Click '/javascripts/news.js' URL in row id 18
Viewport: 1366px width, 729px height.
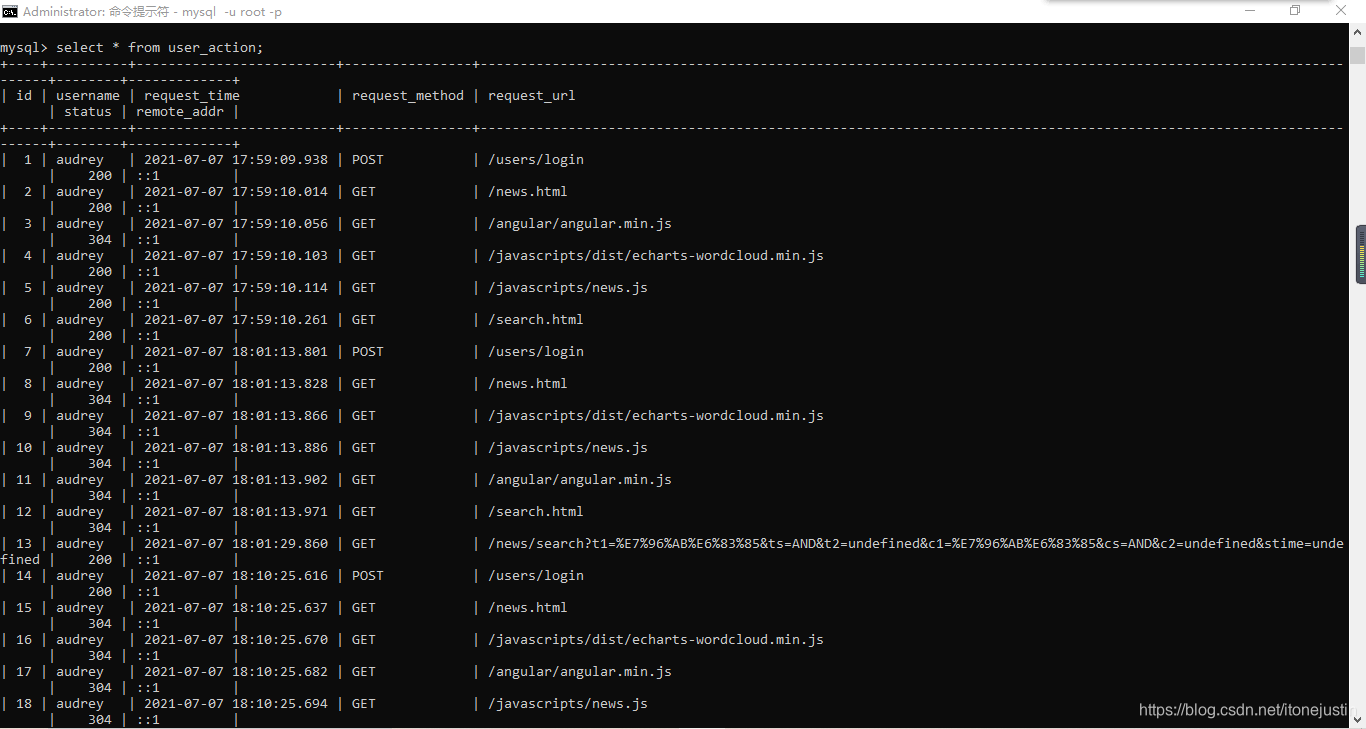tap(568, 704)
